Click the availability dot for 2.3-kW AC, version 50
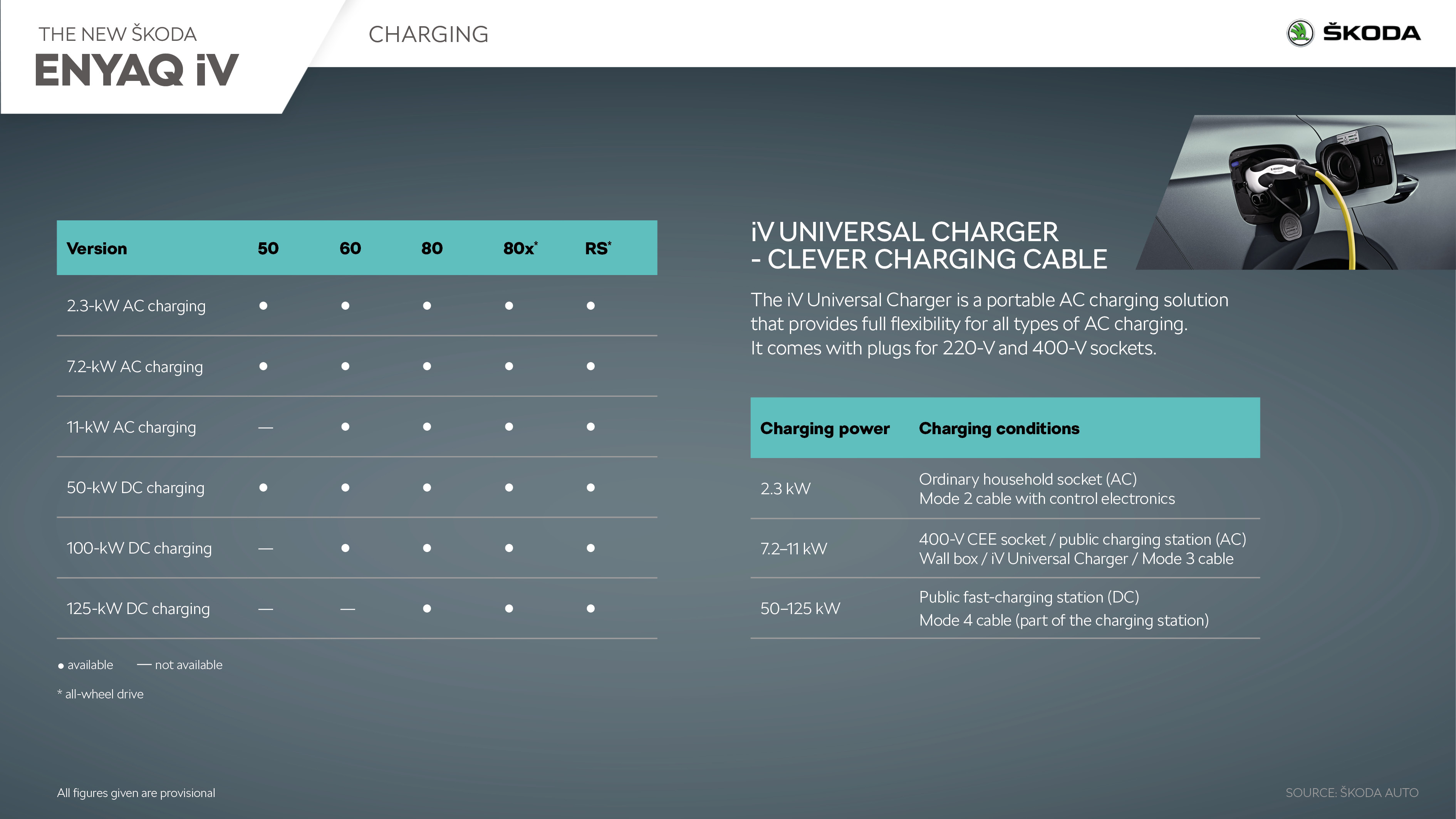The width and height of the screenshot is (1456, 819). click(263, 306)
